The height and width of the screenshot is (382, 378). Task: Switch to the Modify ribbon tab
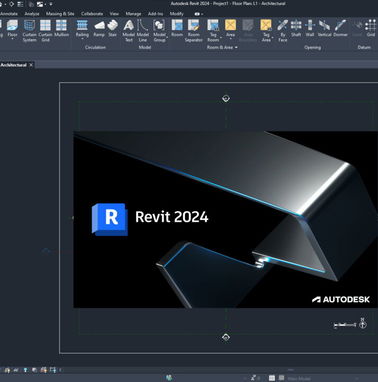177,14
